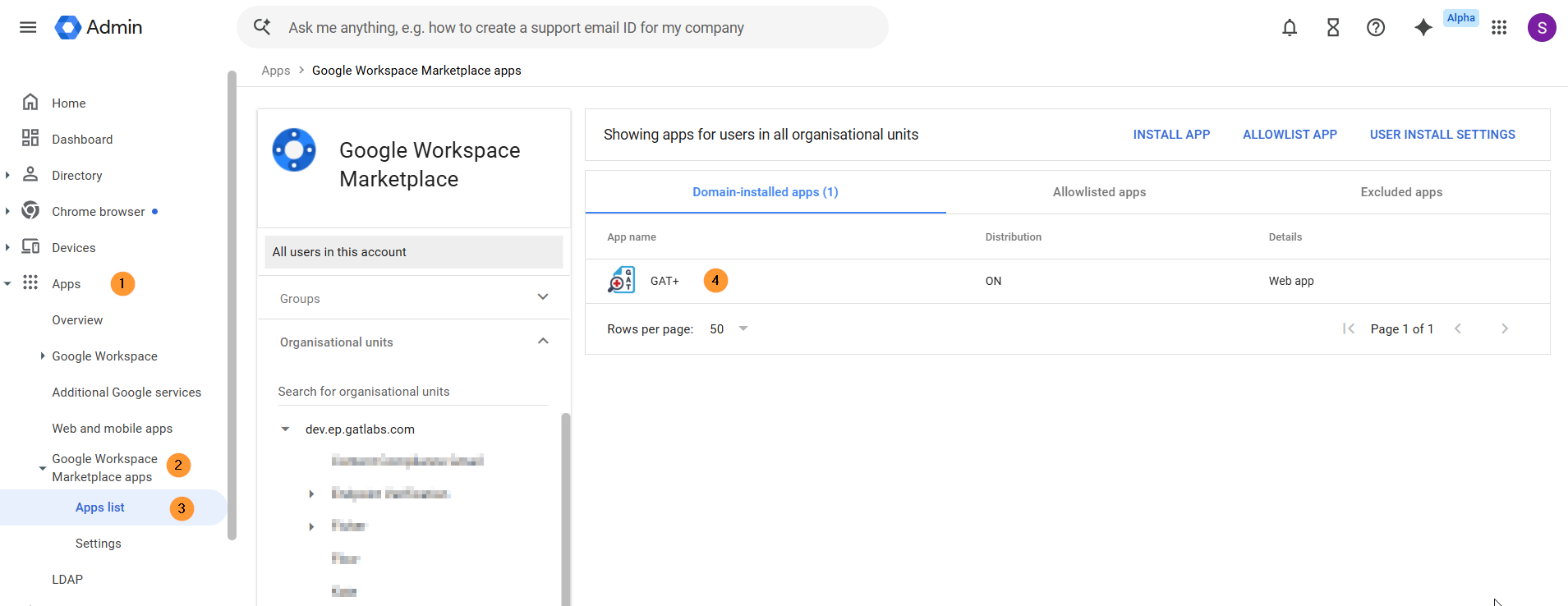Click the Gemini sparkle Alpha icon
Image resolution: width=1568 pixels, height=606 pixels.
point(1423,28)
